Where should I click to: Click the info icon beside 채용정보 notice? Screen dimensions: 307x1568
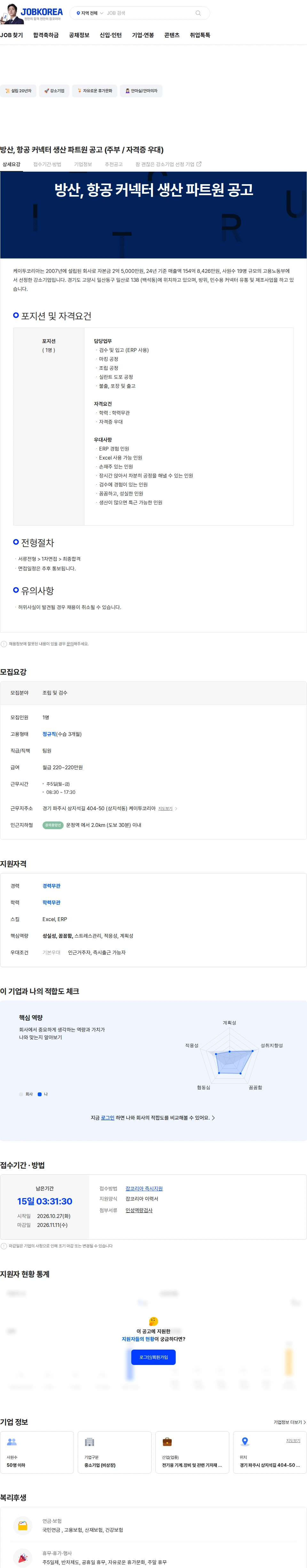coord(4,643)
